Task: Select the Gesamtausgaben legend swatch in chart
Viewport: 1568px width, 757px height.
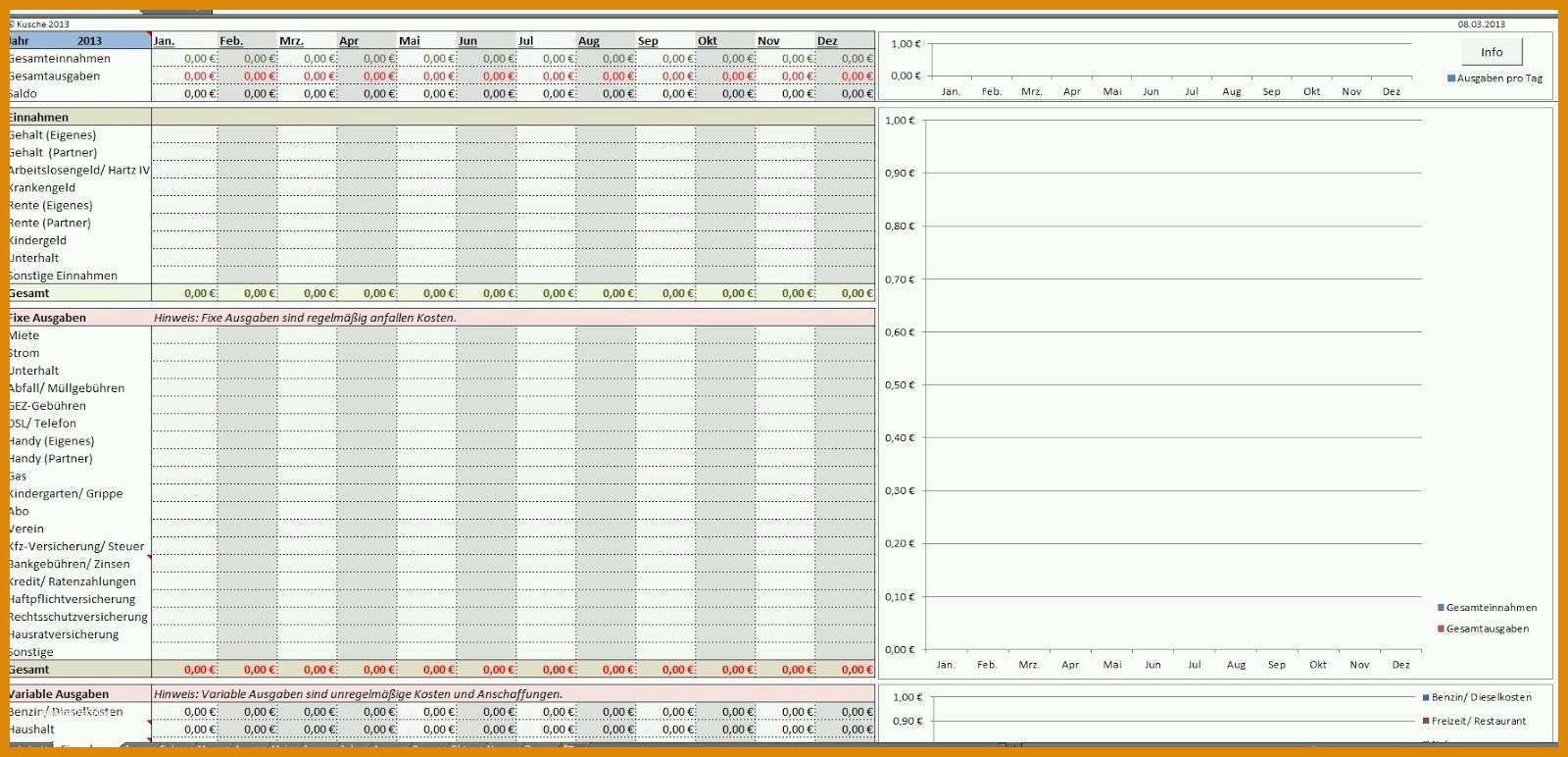Action: [x=1441, y=629]
